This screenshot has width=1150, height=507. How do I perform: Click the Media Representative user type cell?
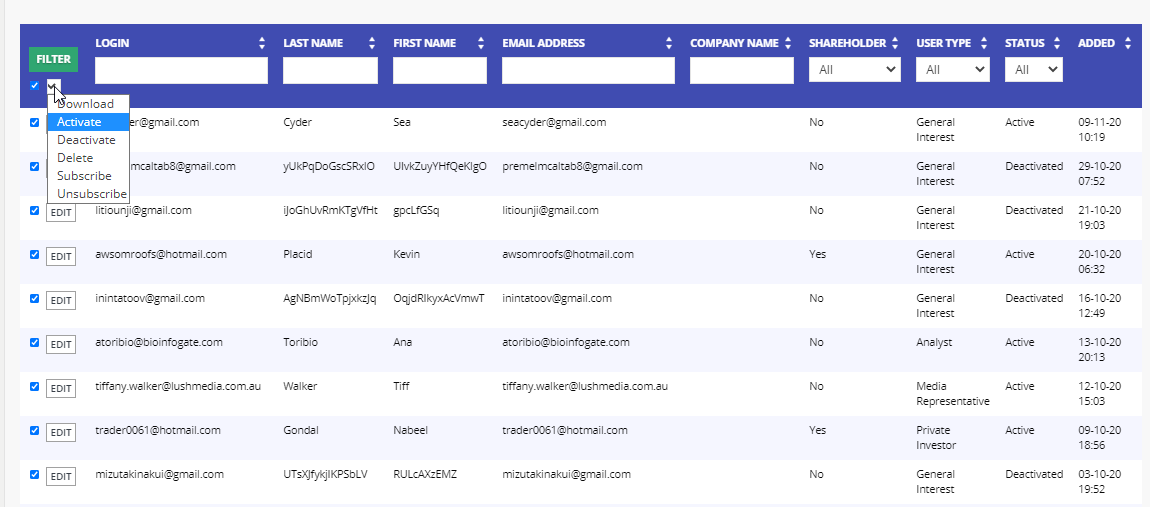(x=953, y=394)
